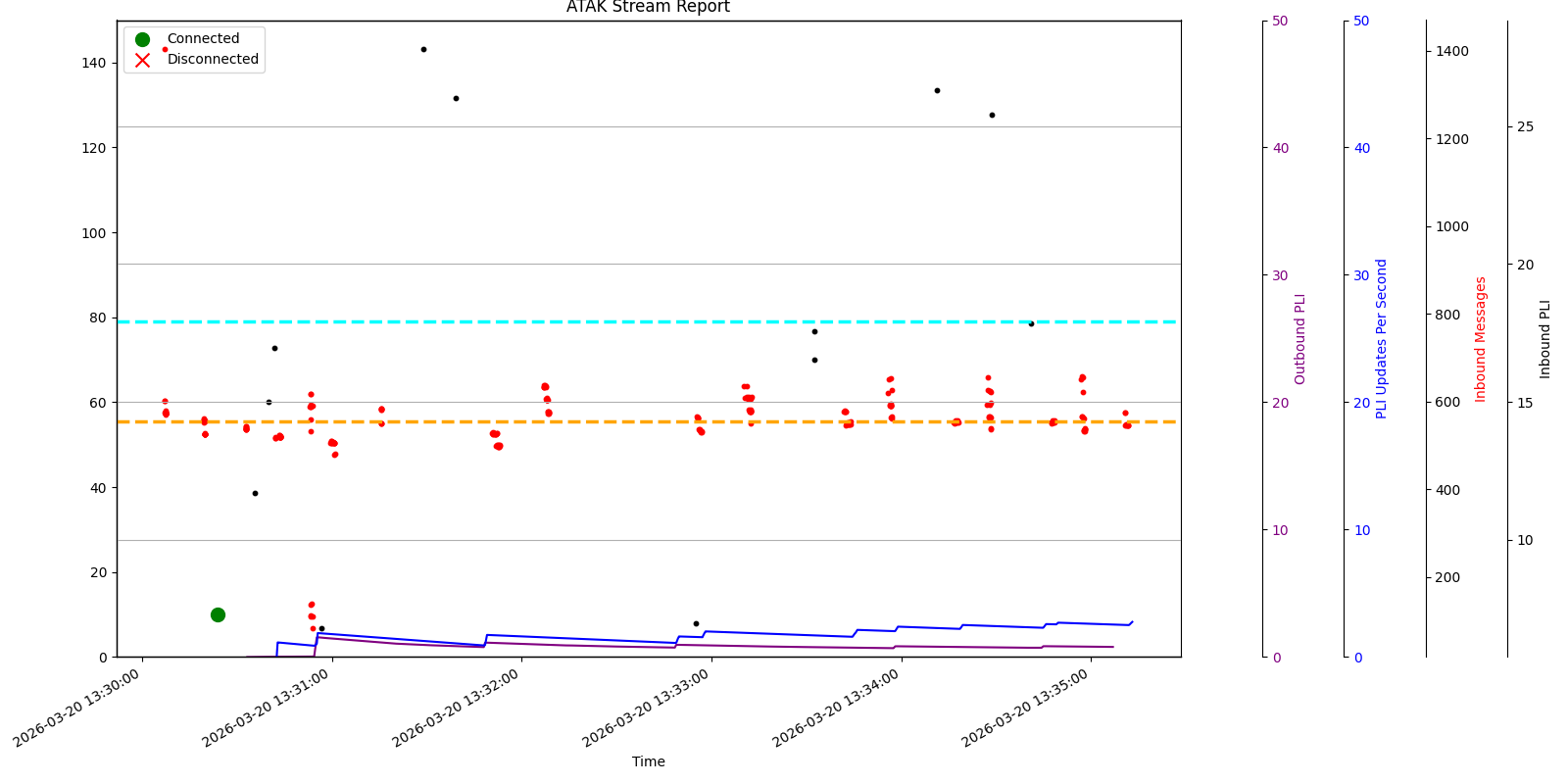Image resolution: width=1568 pixels, height=784 pixels.
Task: Click the topmost black dot near 13:31:30
Action: click(423, 49)
